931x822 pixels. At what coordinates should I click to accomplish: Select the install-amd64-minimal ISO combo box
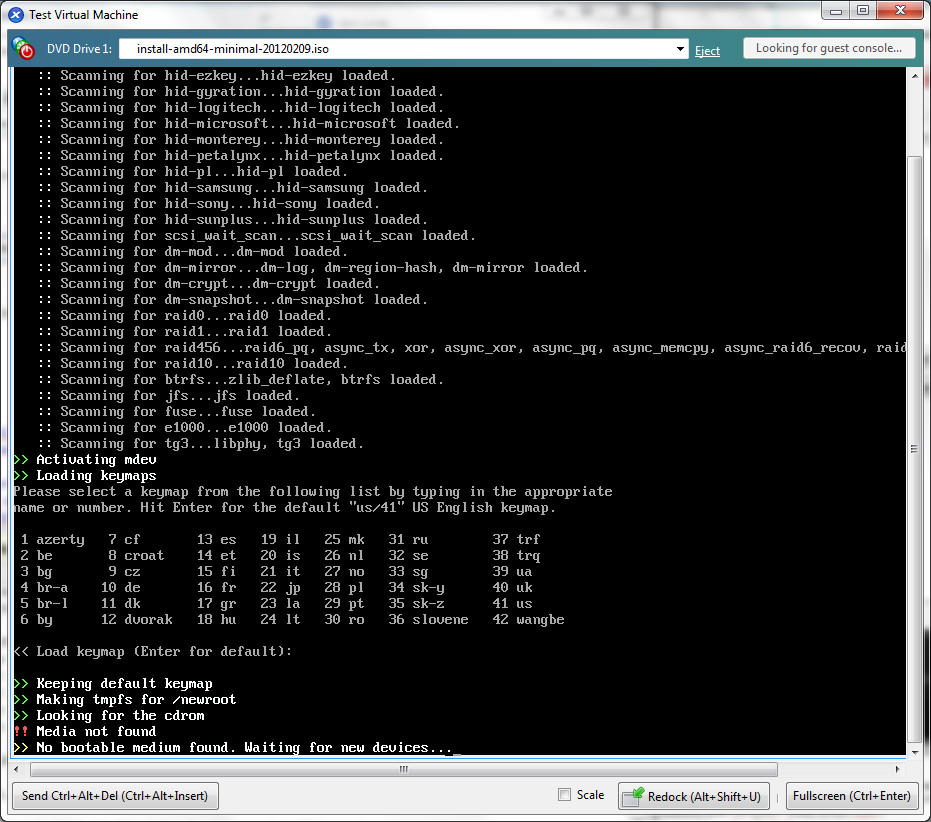coord(400,49)
